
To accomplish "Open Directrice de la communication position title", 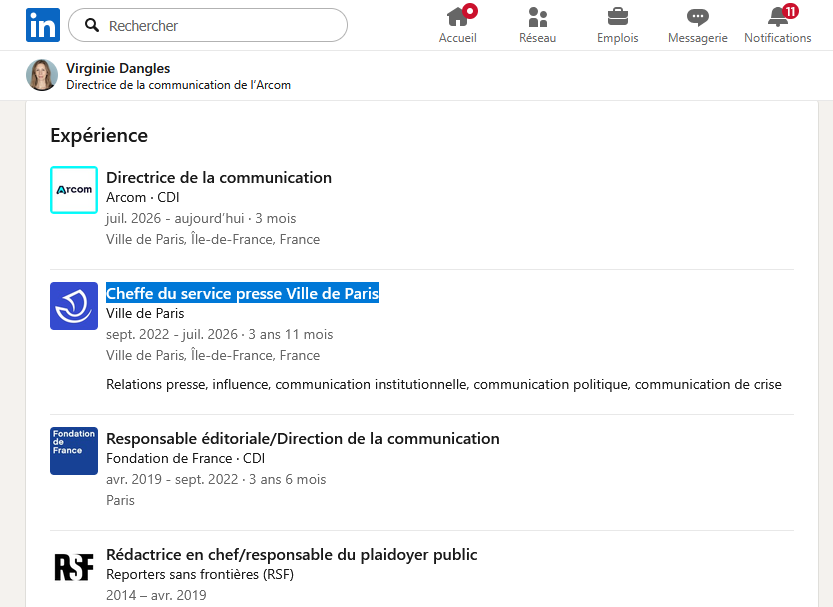I will pos(219,177).
